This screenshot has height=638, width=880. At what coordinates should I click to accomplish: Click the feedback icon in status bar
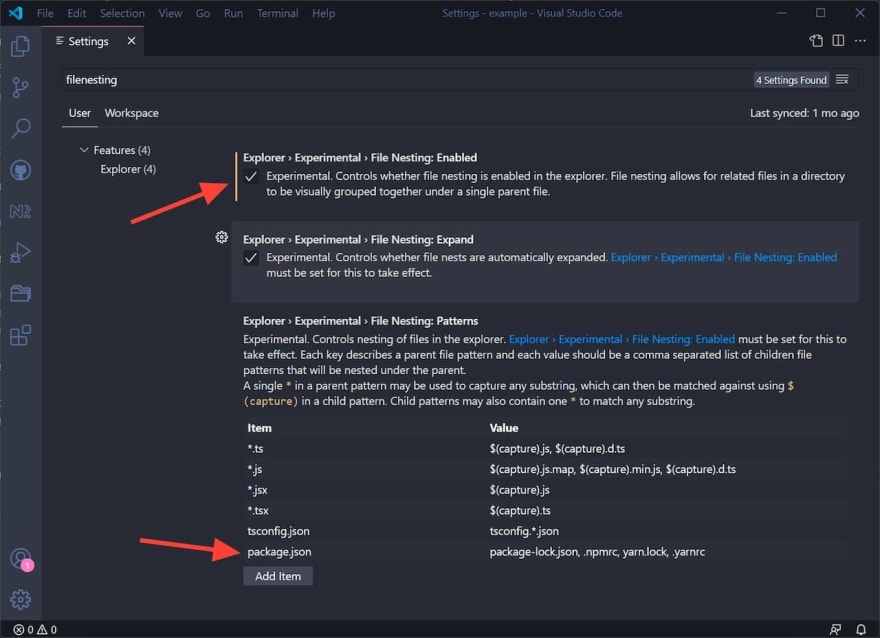point(835,630)
